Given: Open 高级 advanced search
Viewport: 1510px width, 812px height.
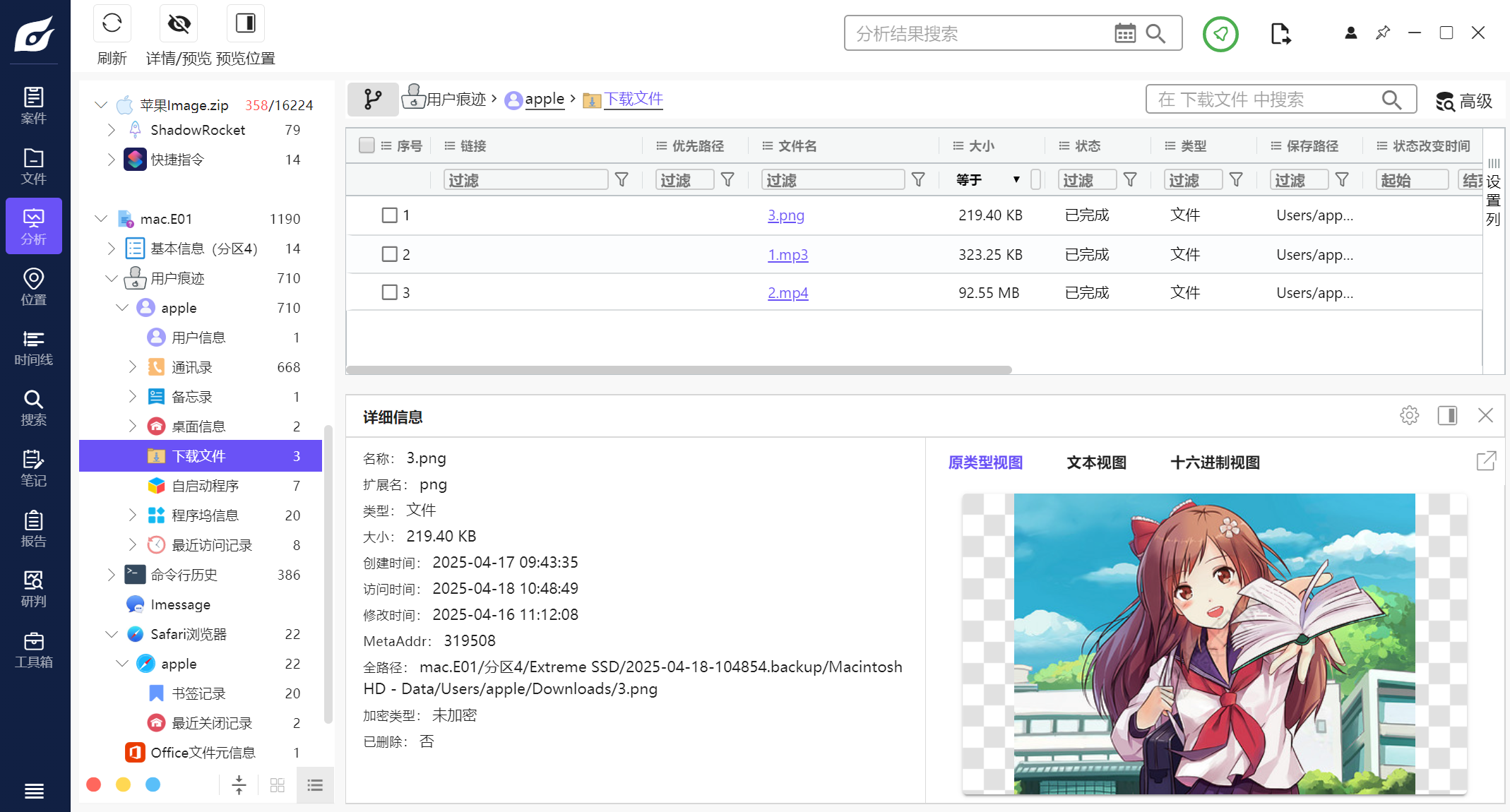Looking at the screenshot, I should tap(1464, 101).
